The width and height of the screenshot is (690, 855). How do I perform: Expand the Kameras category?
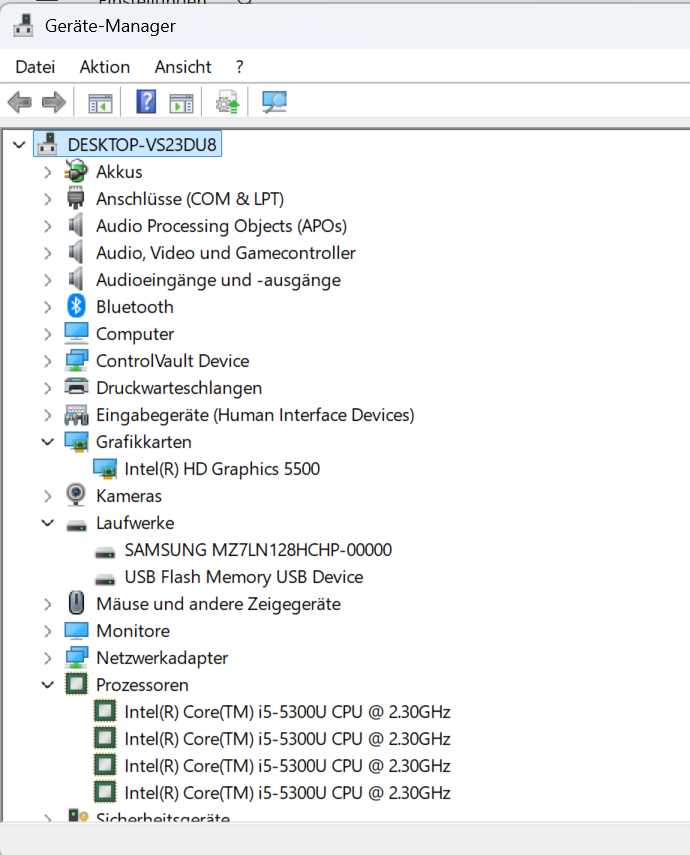[47, 496]
